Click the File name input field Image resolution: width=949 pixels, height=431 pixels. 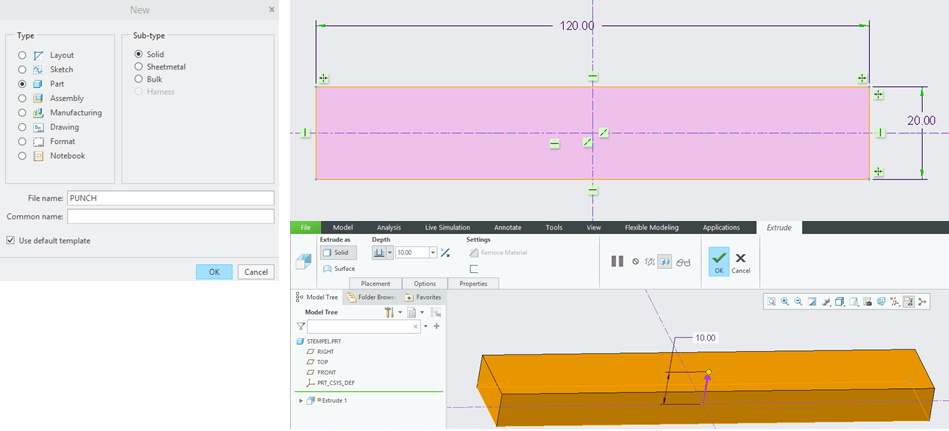point(170,198)
